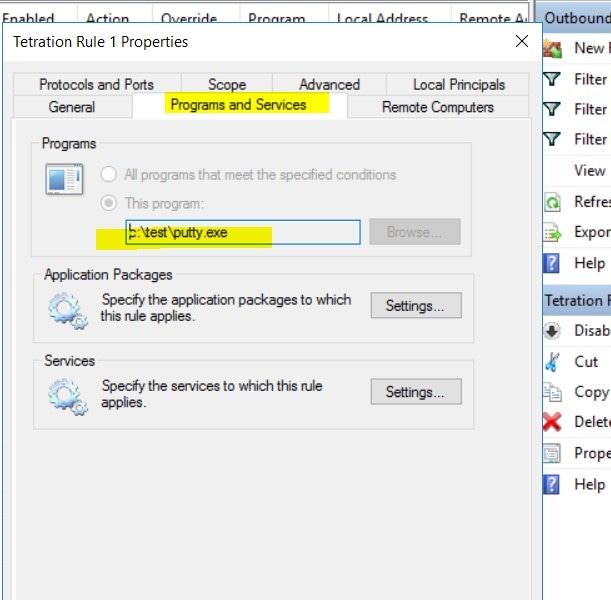The width and height of the screenshot is (611, 600).
Task: Click the Disable Rule arrow icon
Action: coord(552,331)
